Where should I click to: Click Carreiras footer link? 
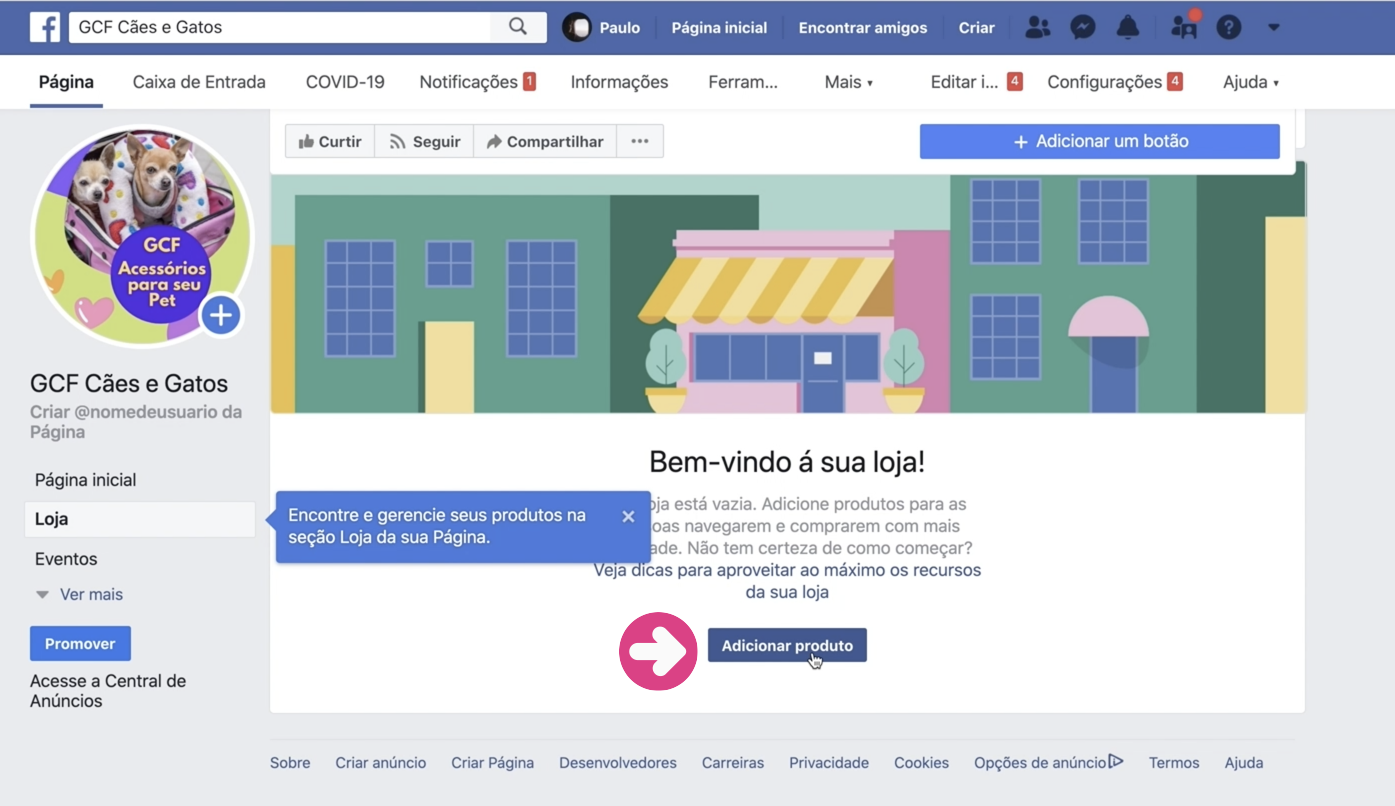pos(733,762)
